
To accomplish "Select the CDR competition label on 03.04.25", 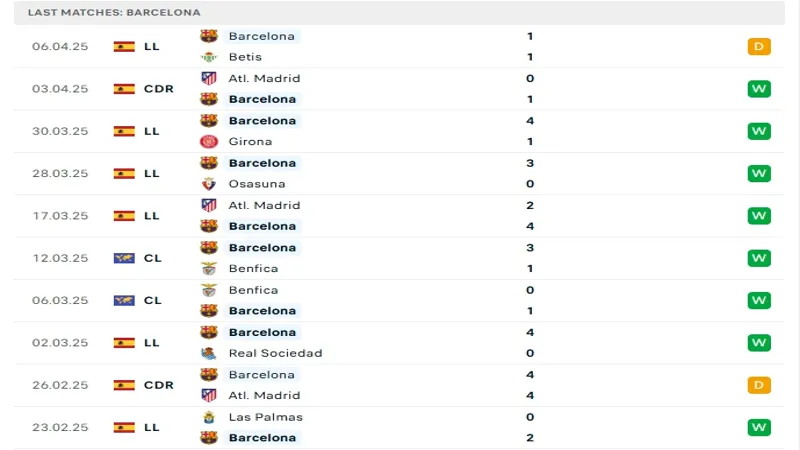I will 159,89.
